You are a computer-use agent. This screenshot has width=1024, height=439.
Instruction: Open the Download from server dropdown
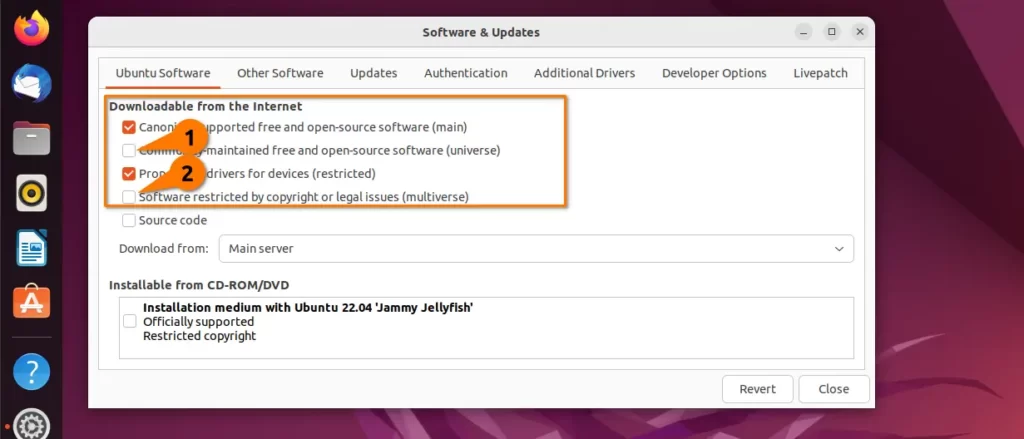pyautogui.click(x=536, y=249)
